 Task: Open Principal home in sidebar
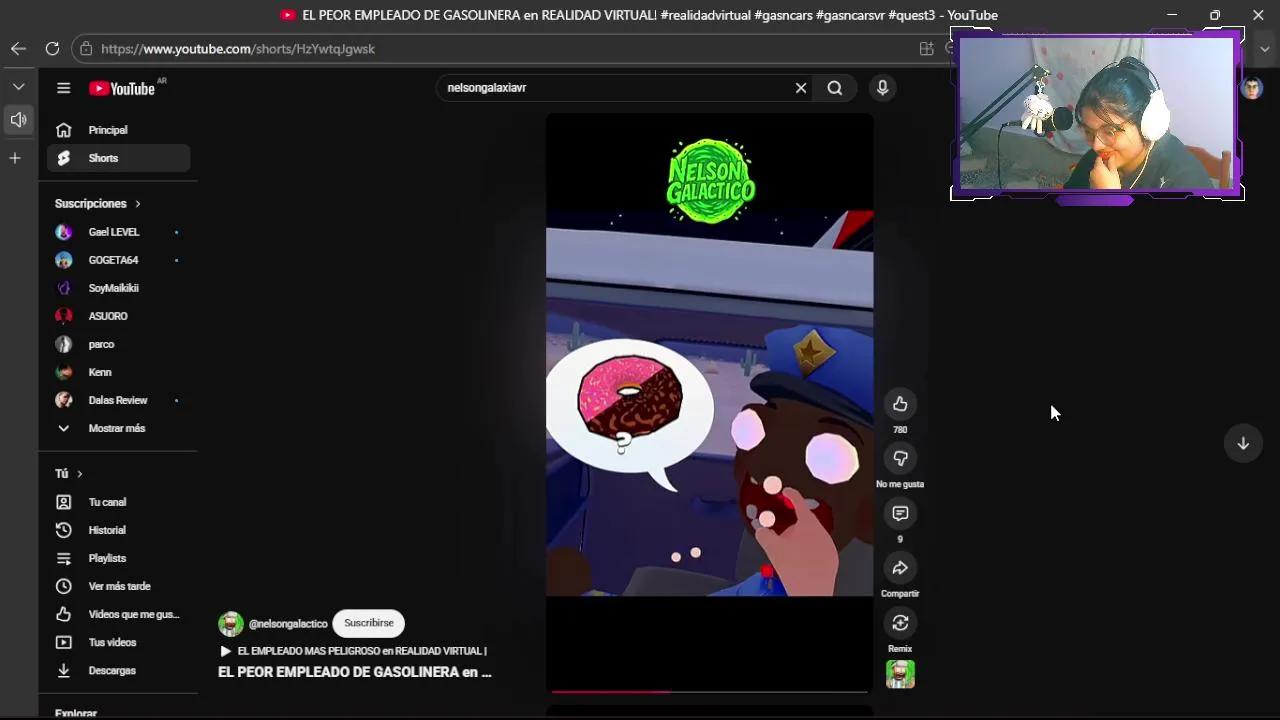(118, 130)
